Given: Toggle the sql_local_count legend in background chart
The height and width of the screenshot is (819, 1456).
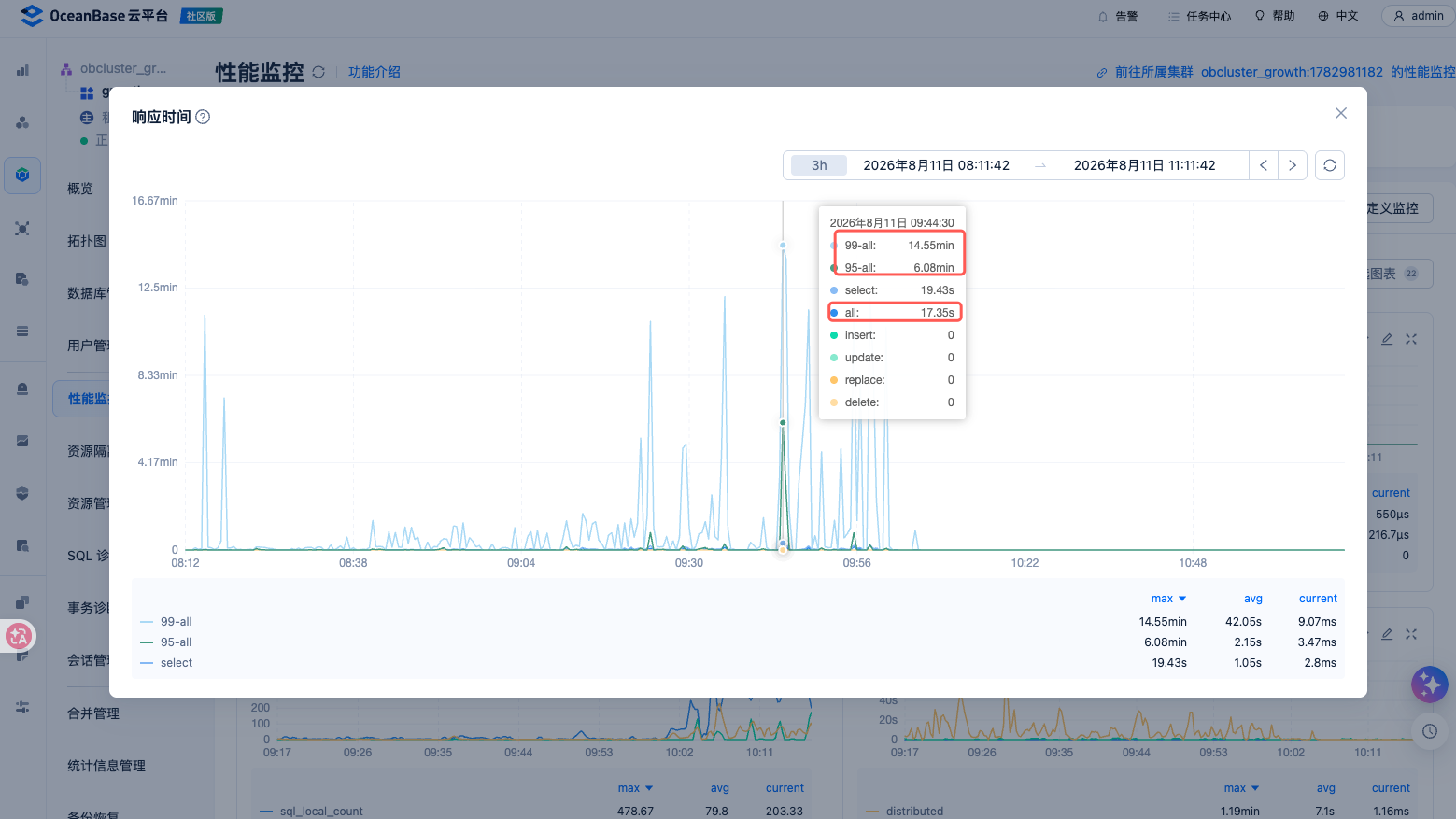Looking at the screenshot, I should click(311, 811).
